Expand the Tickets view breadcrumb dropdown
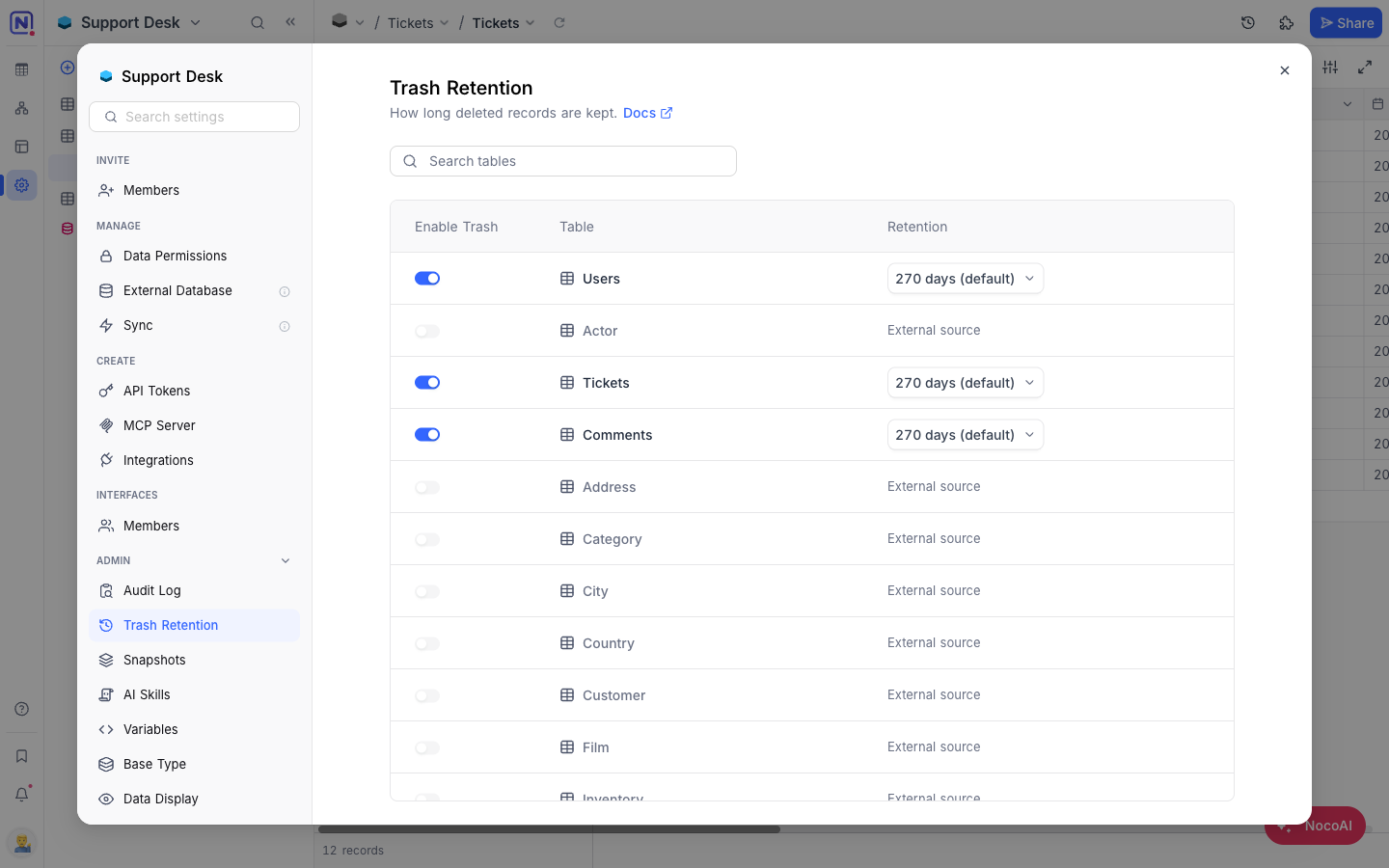Image resolution: width=1389 pixels, height=868 pixels. pos(530,23)
